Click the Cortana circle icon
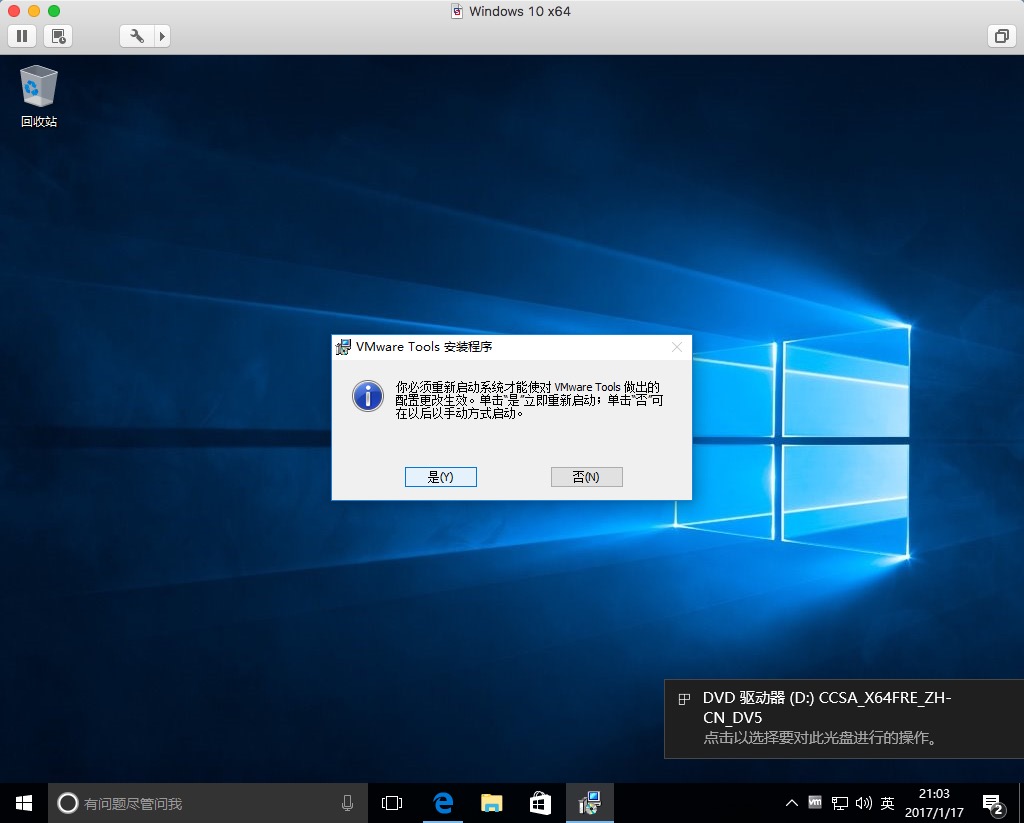 [x=68, y=803]
